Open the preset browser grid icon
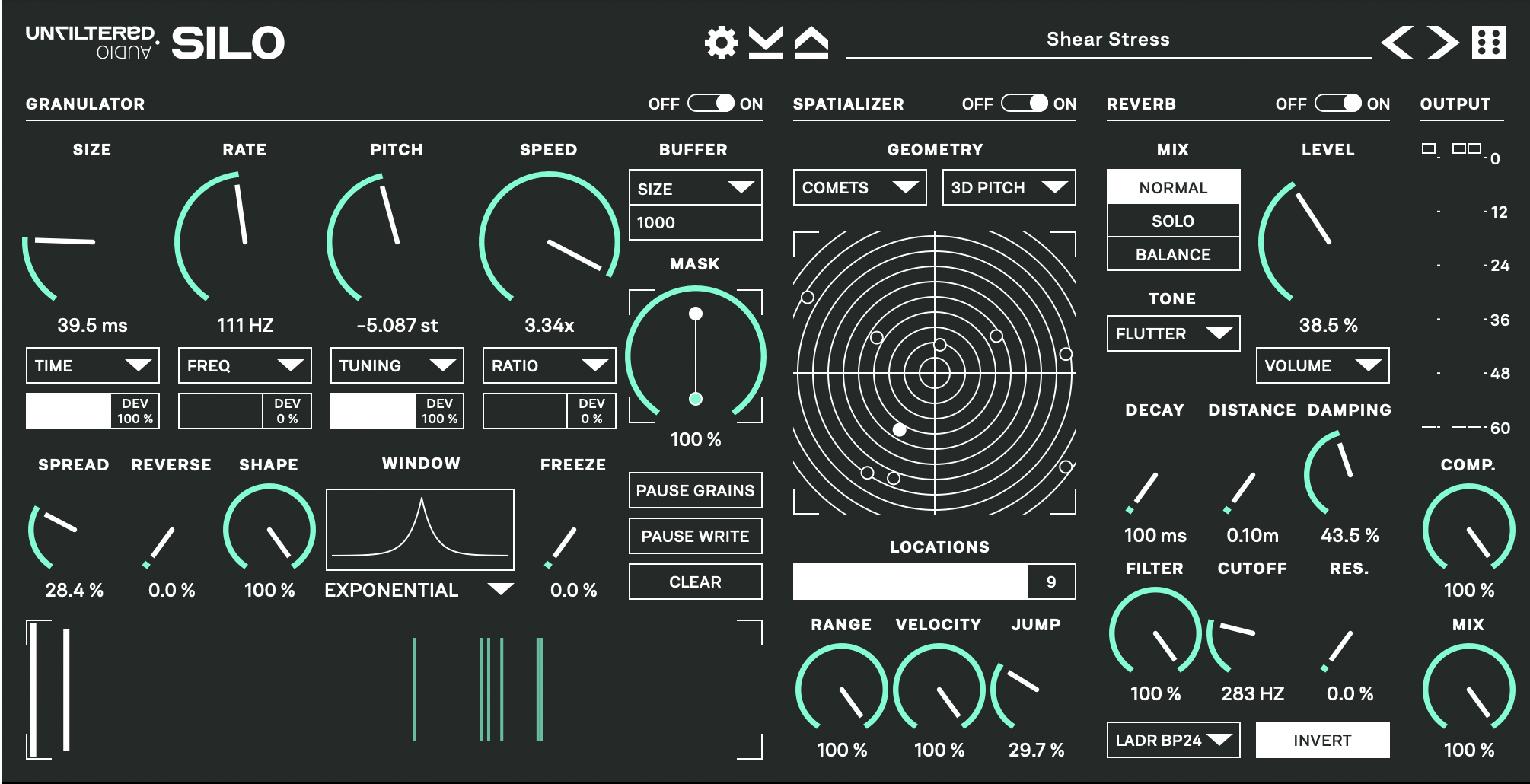This screenshot has width=1530, height=784. pos(1488,43)
